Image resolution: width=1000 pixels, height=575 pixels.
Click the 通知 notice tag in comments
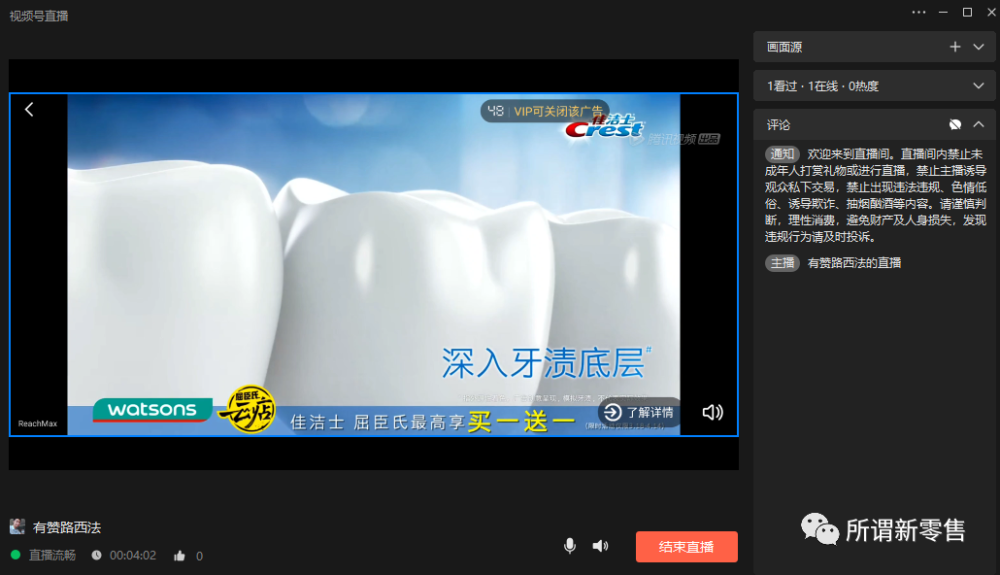tap(782, 154)
